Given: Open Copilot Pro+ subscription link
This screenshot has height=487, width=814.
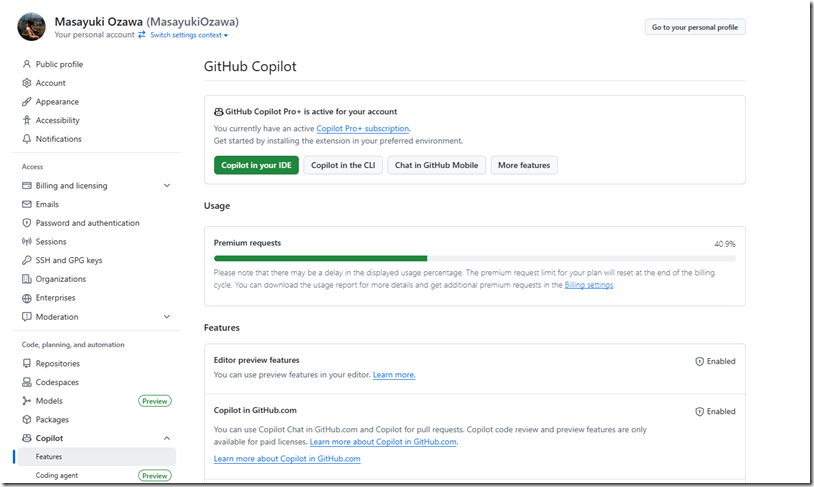Looking at the screenshot, I should pyautogui.click(x=362, y=128).
